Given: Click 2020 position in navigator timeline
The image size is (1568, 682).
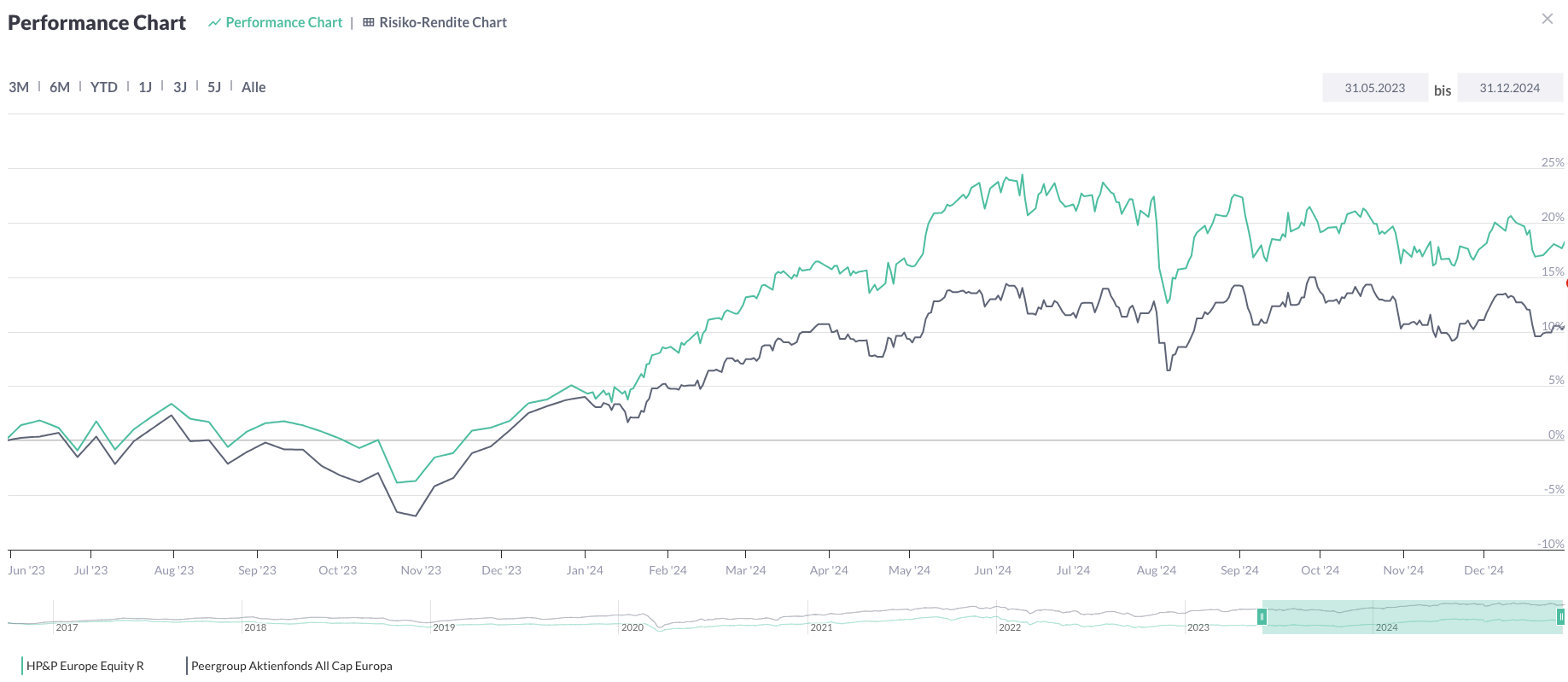Looking at the screenshot, I should point(632,627).
